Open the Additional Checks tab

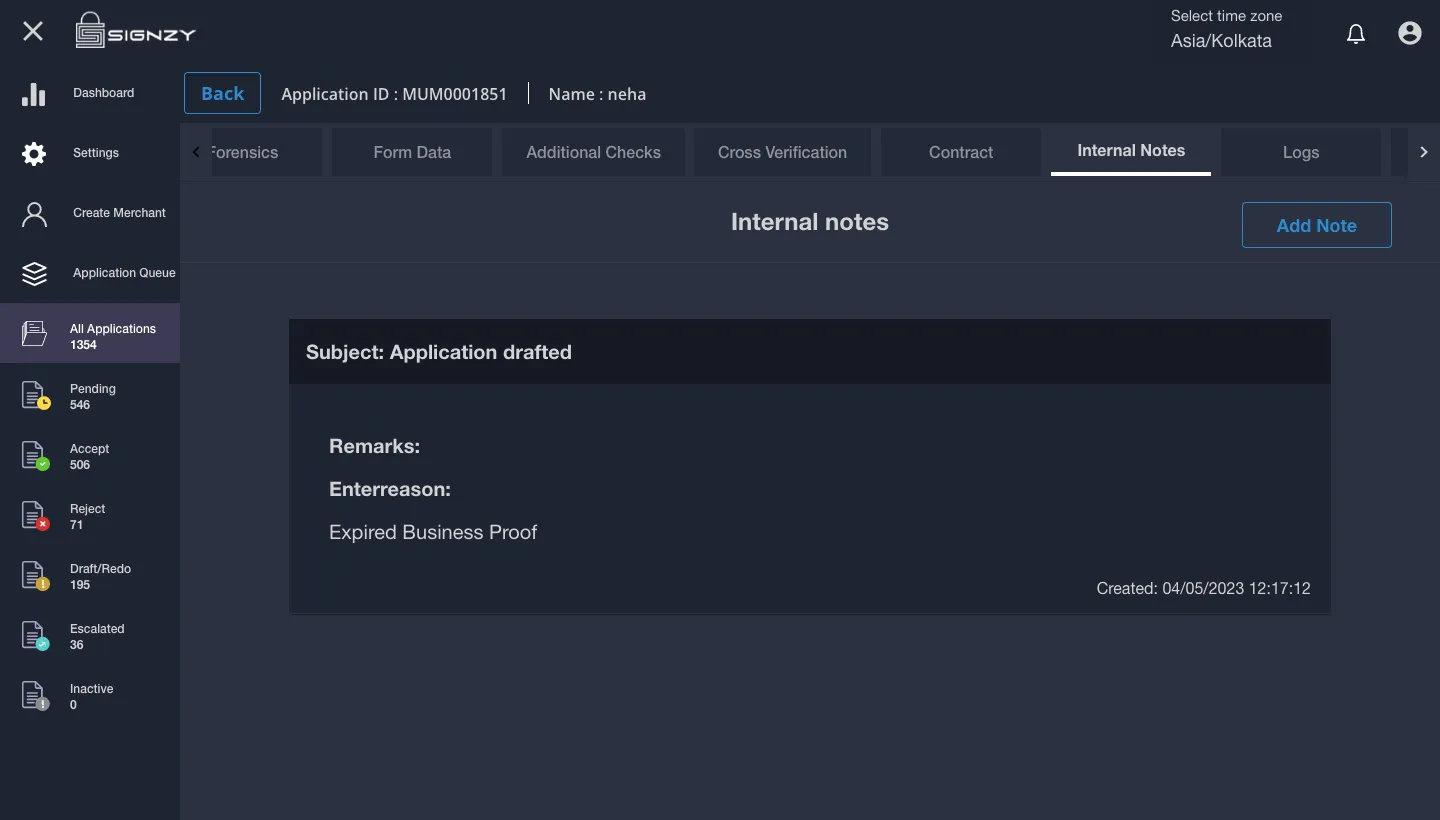[x=593, y=152]
